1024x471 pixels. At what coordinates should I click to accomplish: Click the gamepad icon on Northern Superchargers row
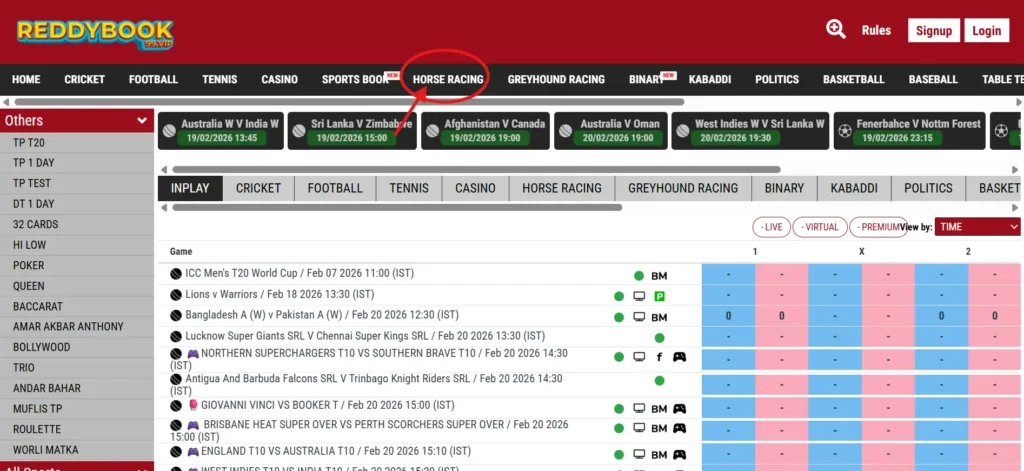pos(679,357)
